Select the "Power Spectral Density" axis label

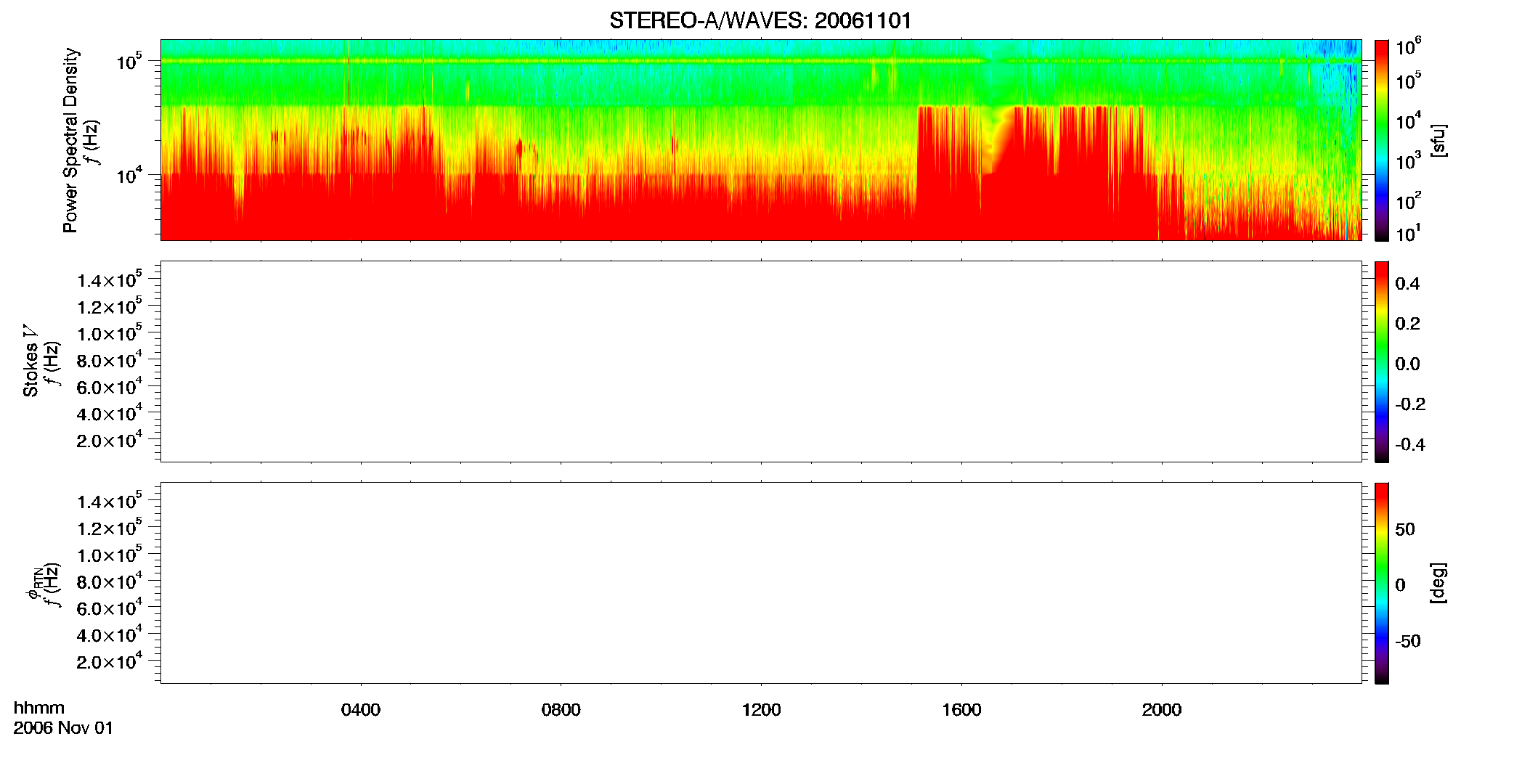70,140
